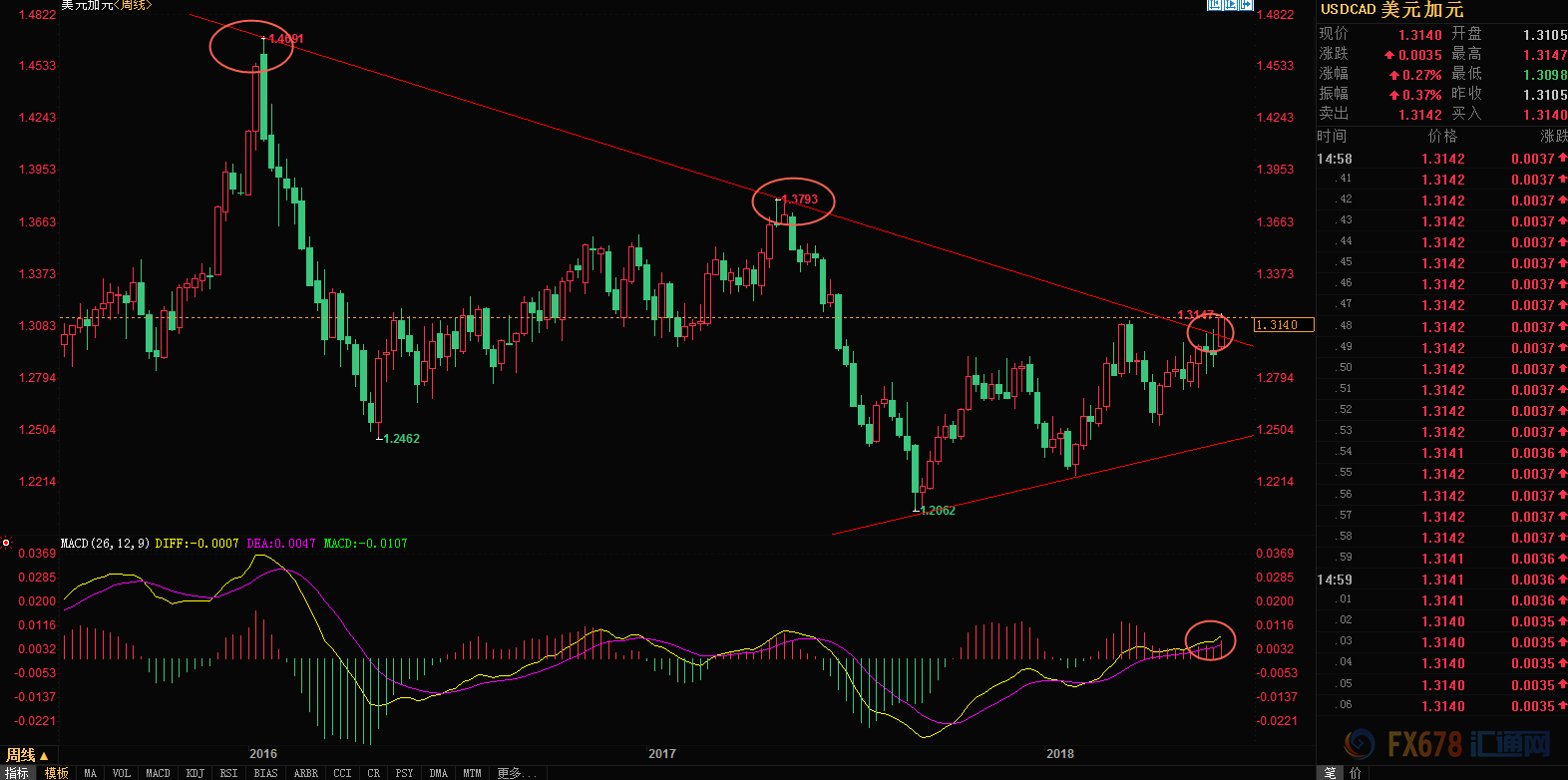This screenshot has width=1568, height=780.
Task: Click the USDCAD 美元加元 title
Action: pos(1391,10)
